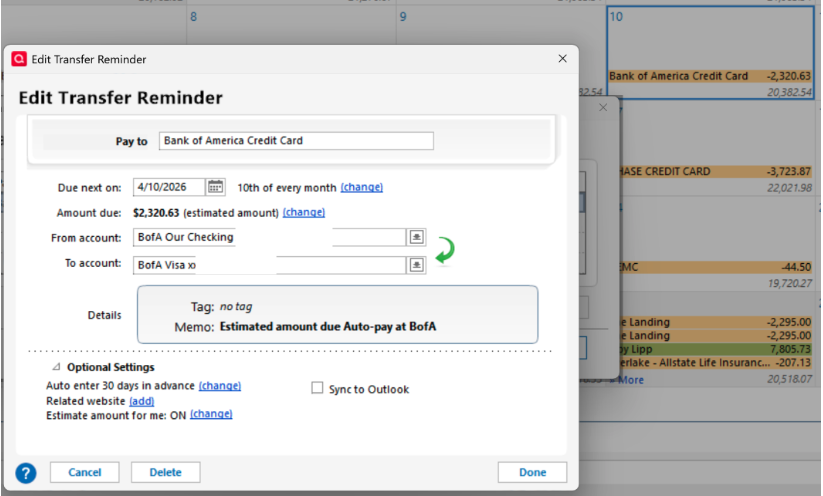Viewport: 823px width, 496px height.
Task: Collapse the Optional Settings section
Action: [x=56, y=366]
